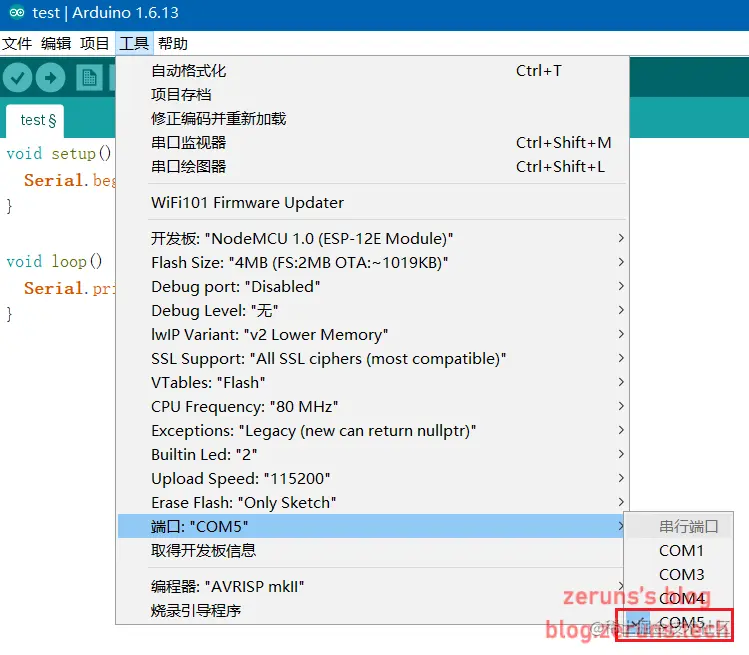The image size is (749, 655).
Task: Expand the 开发板 NodeMCU 1.0 submenu
Action: pos(372,238)
